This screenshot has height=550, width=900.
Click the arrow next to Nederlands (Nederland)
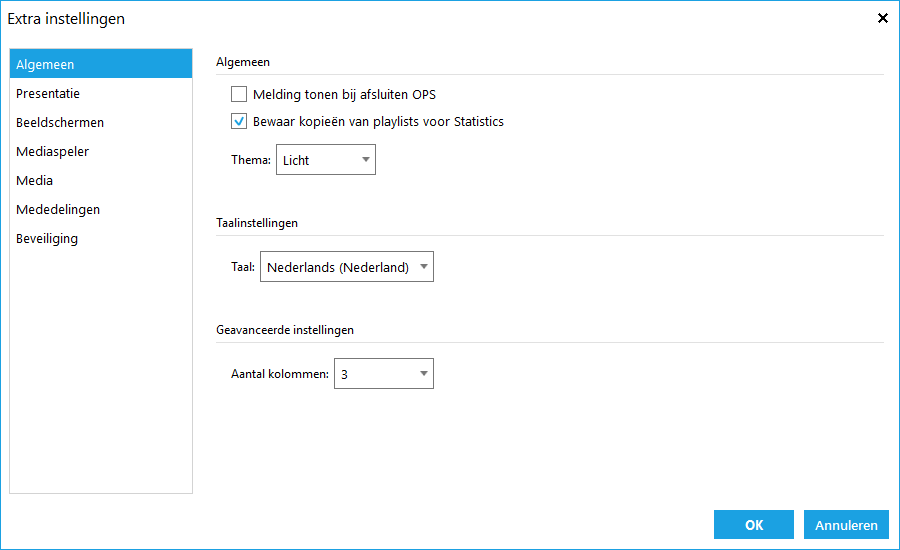pos(424,266)
